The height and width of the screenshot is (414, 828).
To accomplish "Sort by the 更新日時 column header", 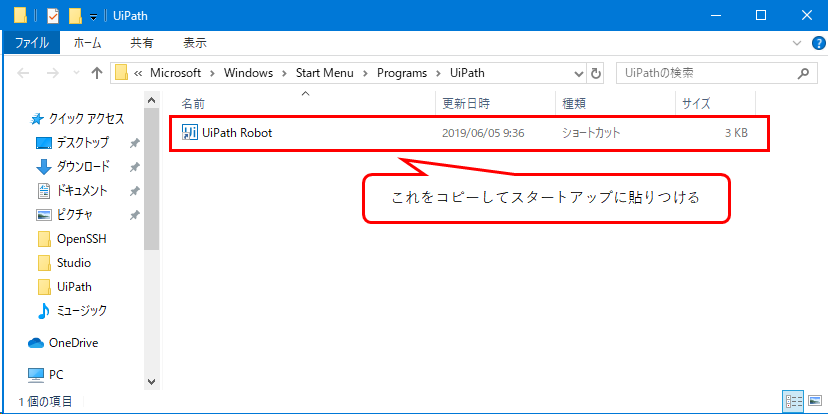I will [466, 104].
